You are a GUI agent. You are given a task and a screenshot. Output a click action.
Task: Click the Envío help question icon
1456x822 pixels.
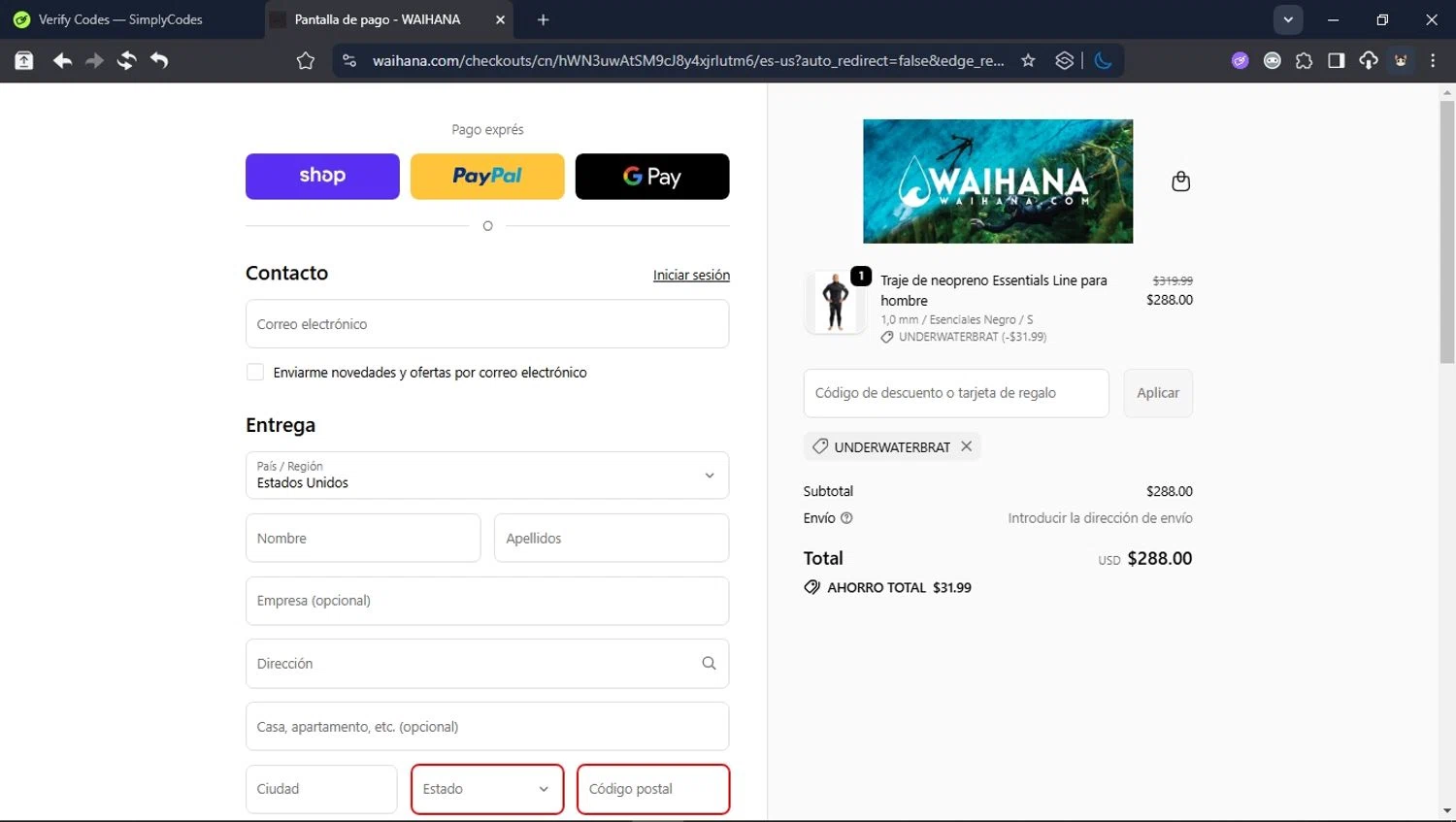846,518
